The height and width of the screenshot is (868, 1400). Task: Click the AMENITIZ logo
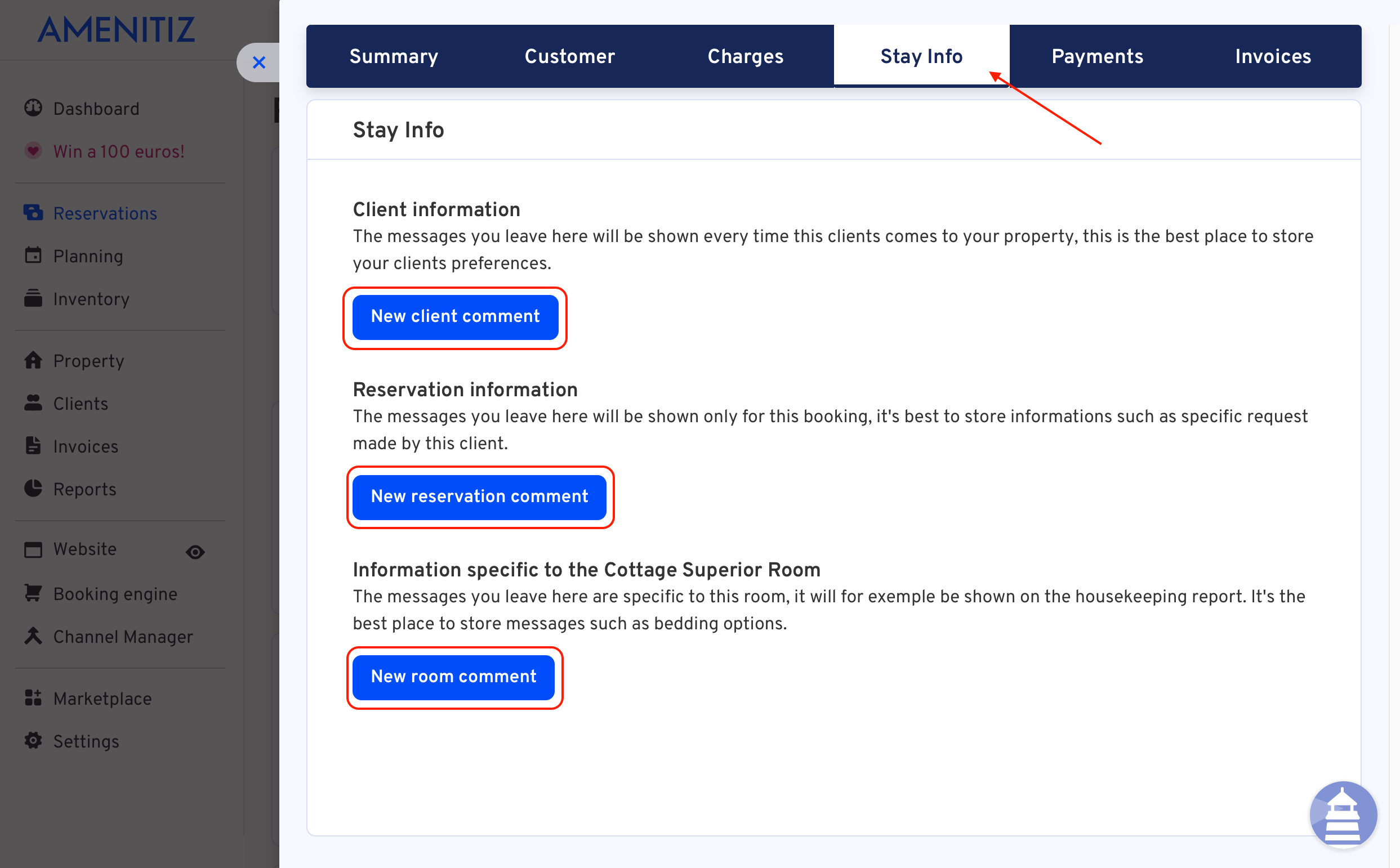coord(117,30)
